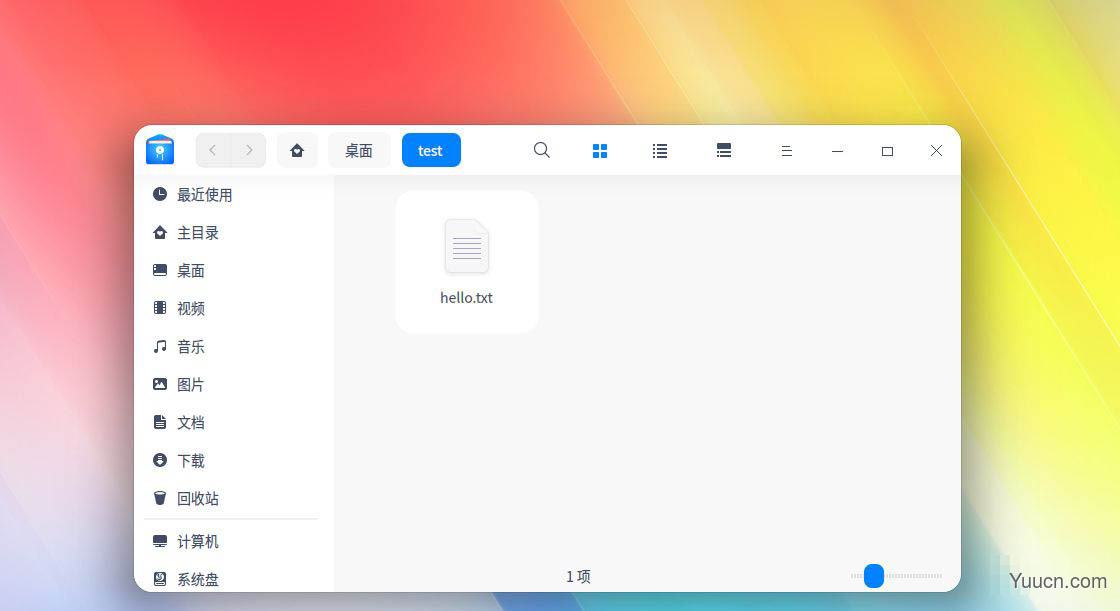The width and height of the screenshot is (1120, 611).
Task: Open 主目录 in the sidebar
Action: [234, 232]
